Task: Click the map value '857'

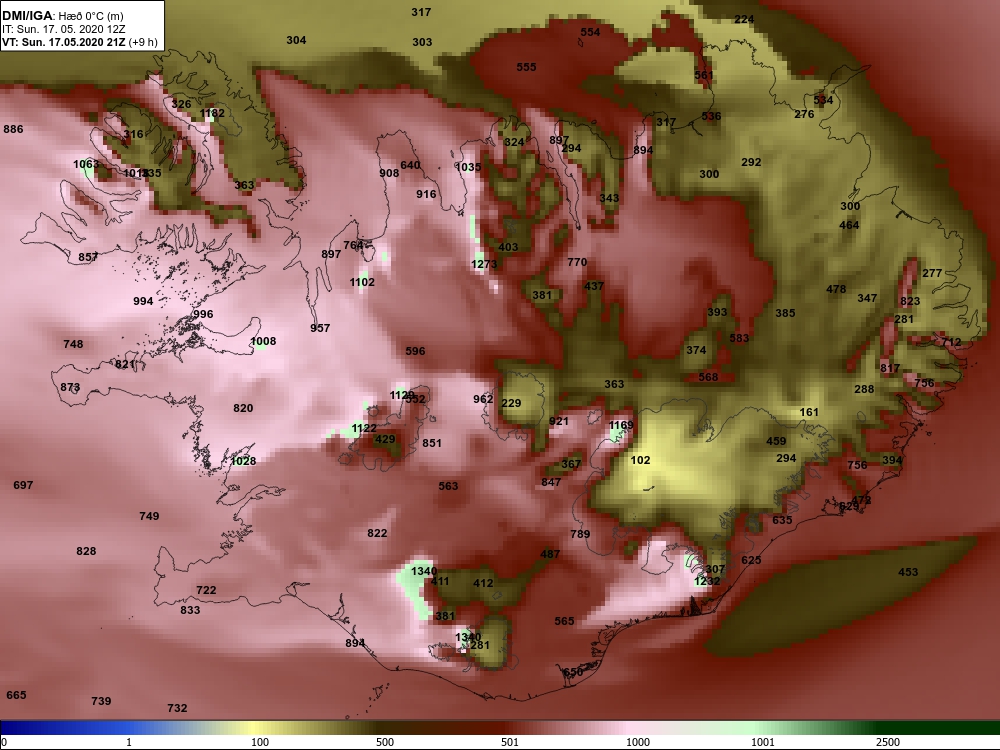Action: (x=88, y=256)
